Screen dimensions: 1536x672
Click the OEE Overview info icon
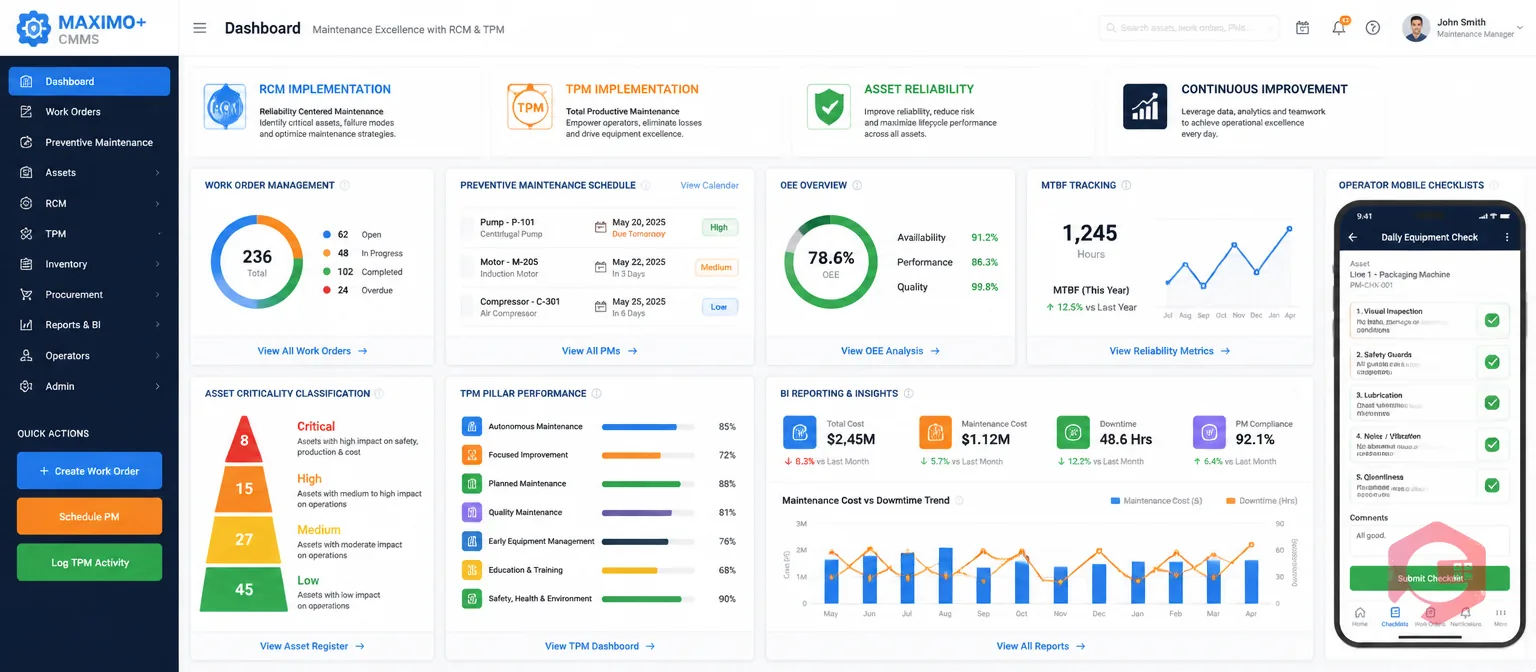857,185
